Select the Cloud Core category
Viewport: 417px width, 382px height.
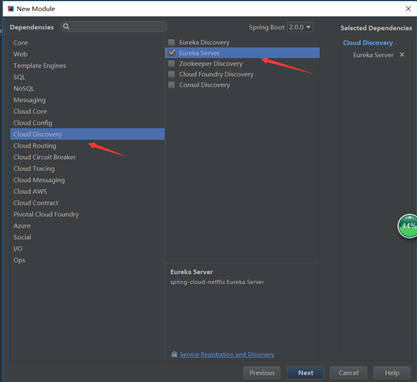coord(87,111)
